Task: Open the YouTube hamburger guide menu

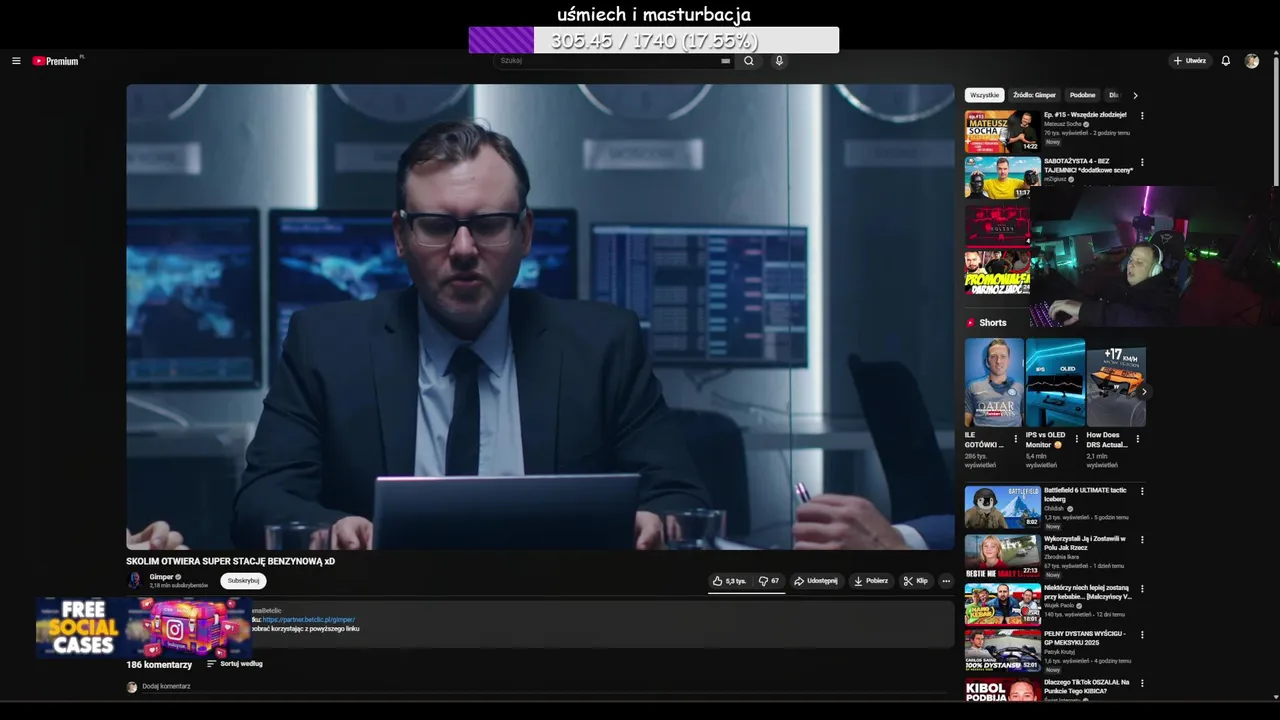Action: (x=16, y=61)
